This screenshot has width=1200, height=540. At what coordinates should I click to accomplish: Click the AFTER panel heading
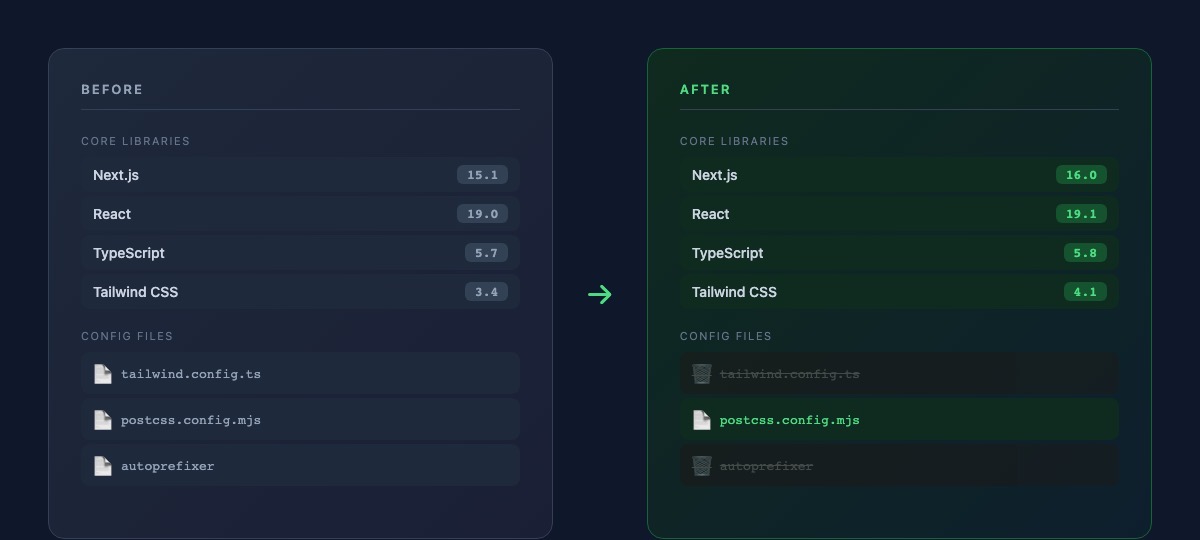[705, 90]
